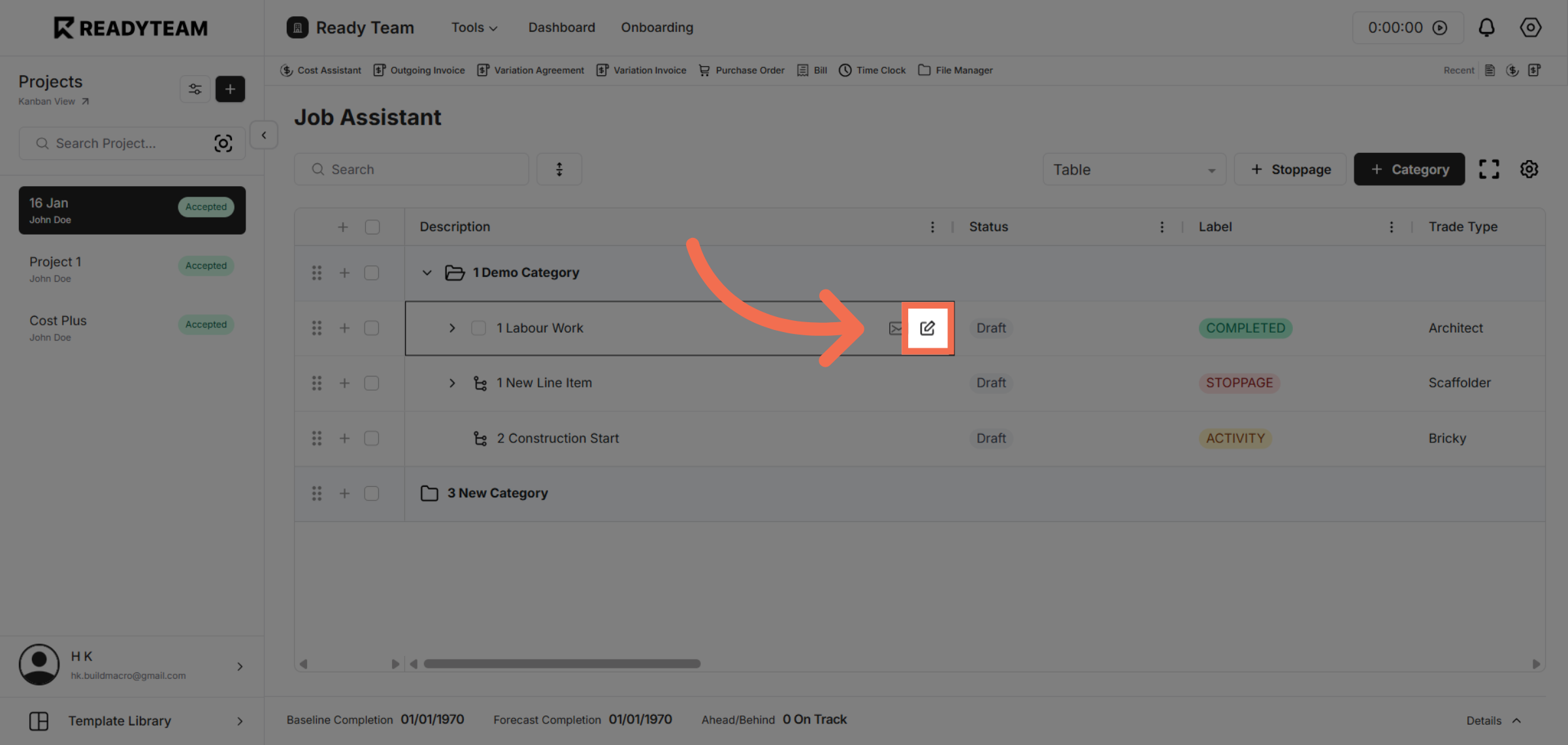1568x745 pixels.
Task: Click the Category button
Action: coord(1409,169)
